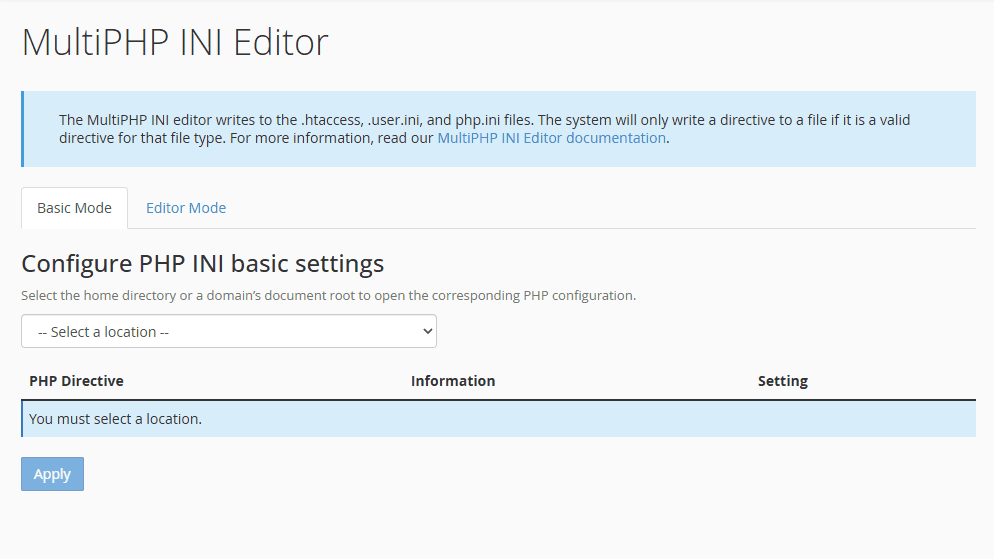Switch to the Basic Mode tab
994x559 pixels.
point(74,208)
